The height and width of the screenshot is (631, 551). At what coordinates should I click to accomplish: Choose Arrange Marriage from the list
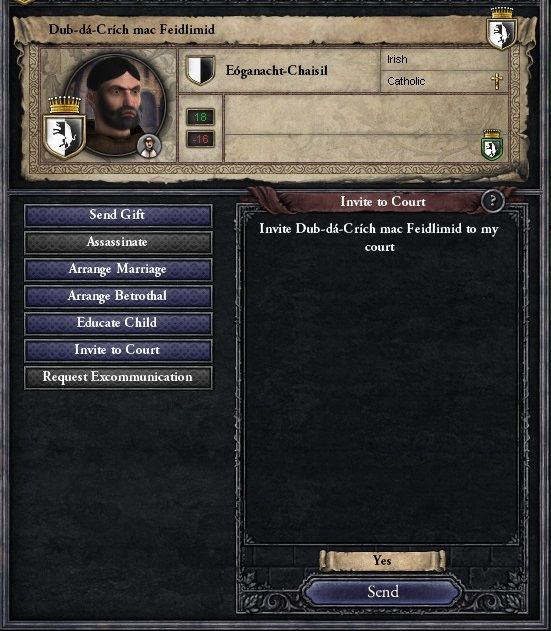[x=118, y=269]
